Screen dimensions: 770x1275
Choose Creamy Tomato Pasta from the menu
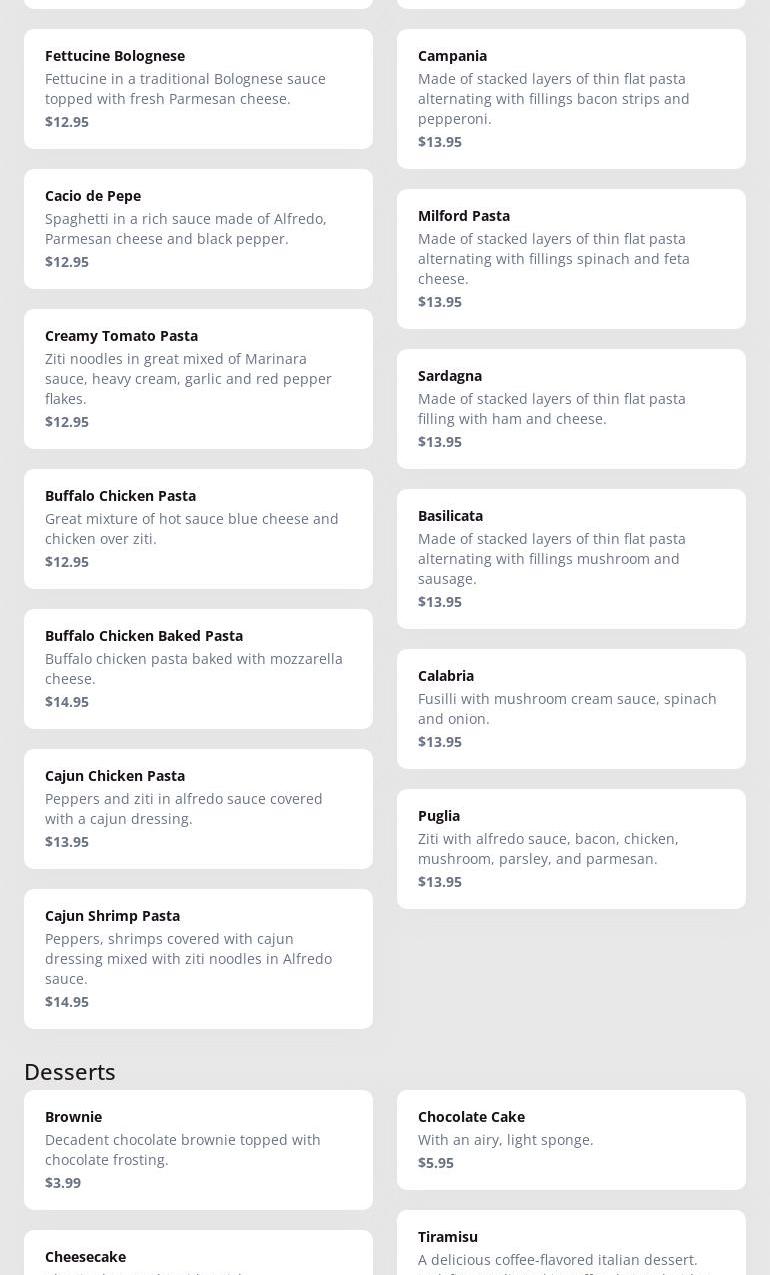click(x=198, y=379)
